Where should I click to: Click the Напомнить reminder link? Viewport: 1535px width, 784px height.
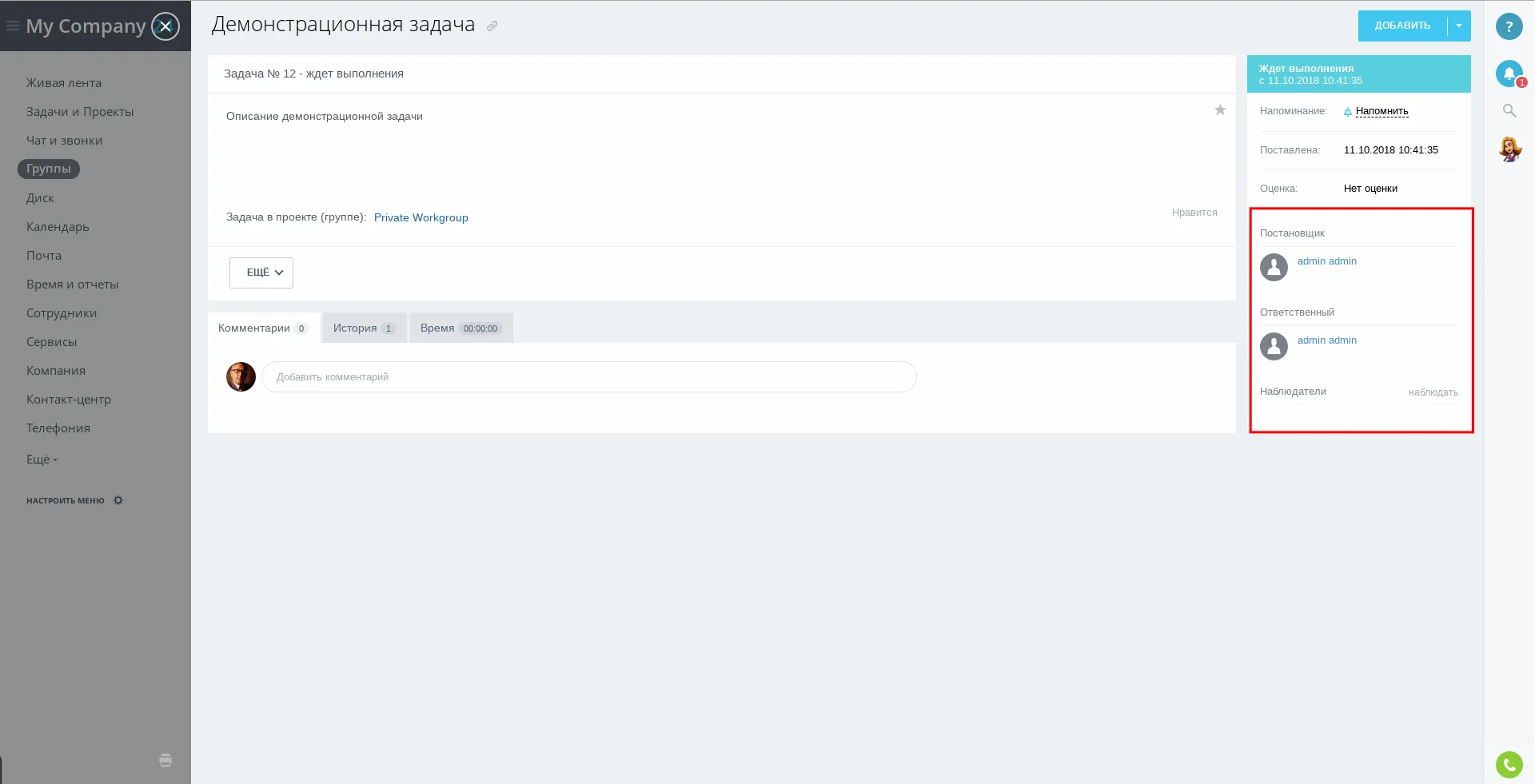[1381, 111]
